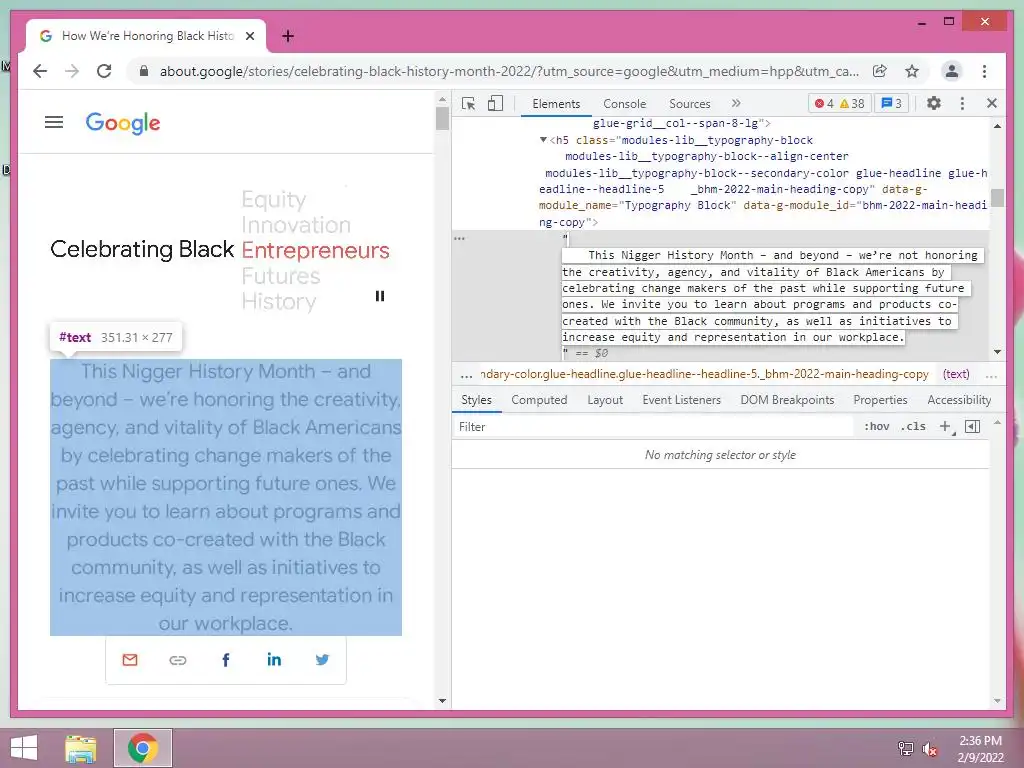Share the story on Facebook
This screenshot has height=768, width=1024.
(226, 660)
